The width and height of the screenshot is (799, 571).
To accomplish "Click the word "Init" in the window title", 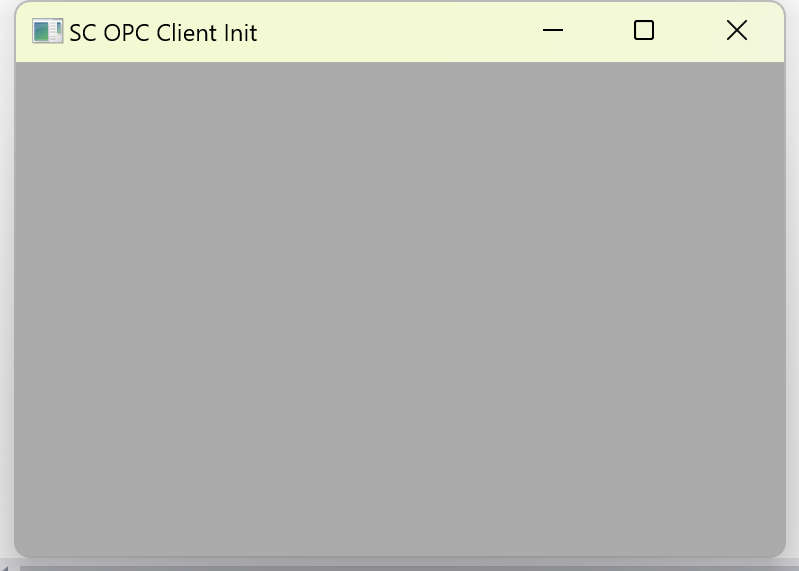I will click(240, 33).
